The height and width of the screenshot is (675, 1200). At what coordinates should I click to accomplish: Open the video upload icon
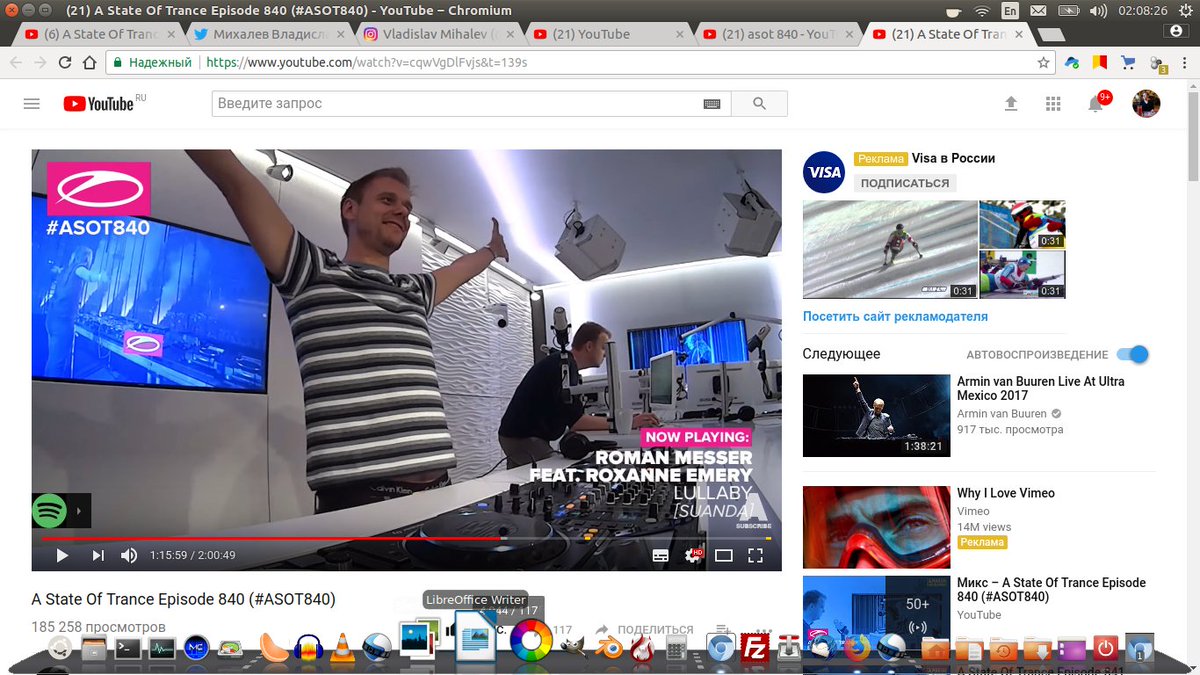point(1011,104)
